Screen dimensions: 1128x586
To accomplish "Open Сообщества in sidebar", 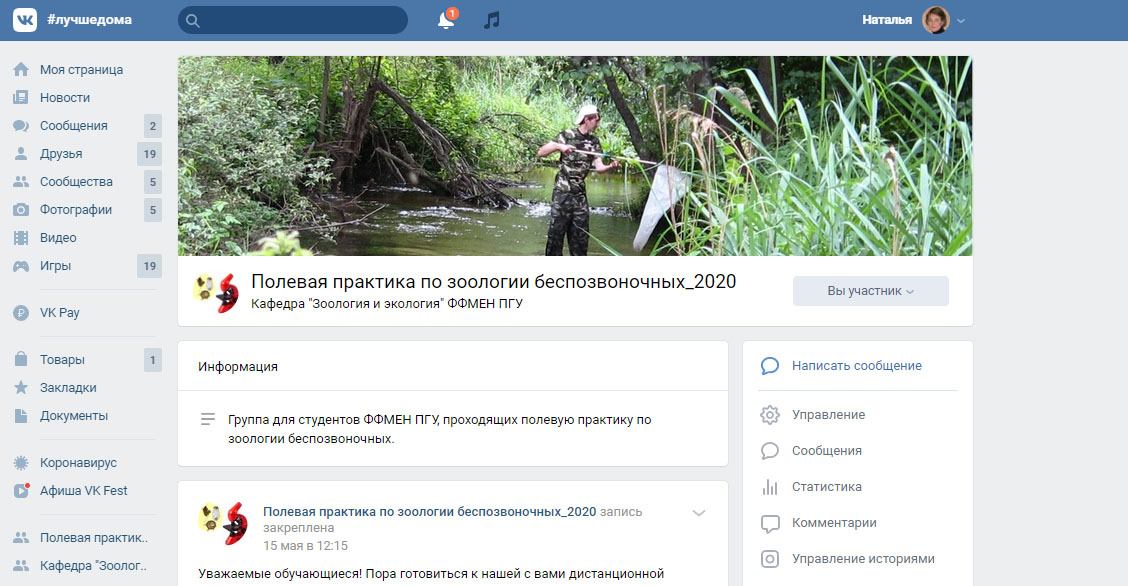I will [76, 182].
